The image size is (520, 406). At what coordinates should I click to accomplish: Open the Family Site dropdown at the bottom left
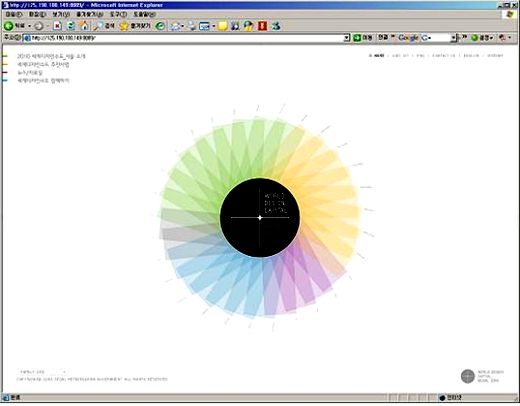point(42,372)
